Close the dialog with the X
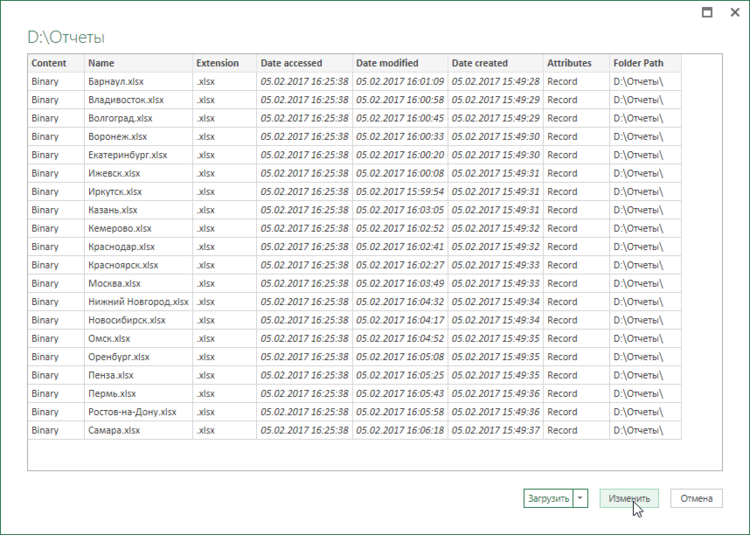 (735, 12)
